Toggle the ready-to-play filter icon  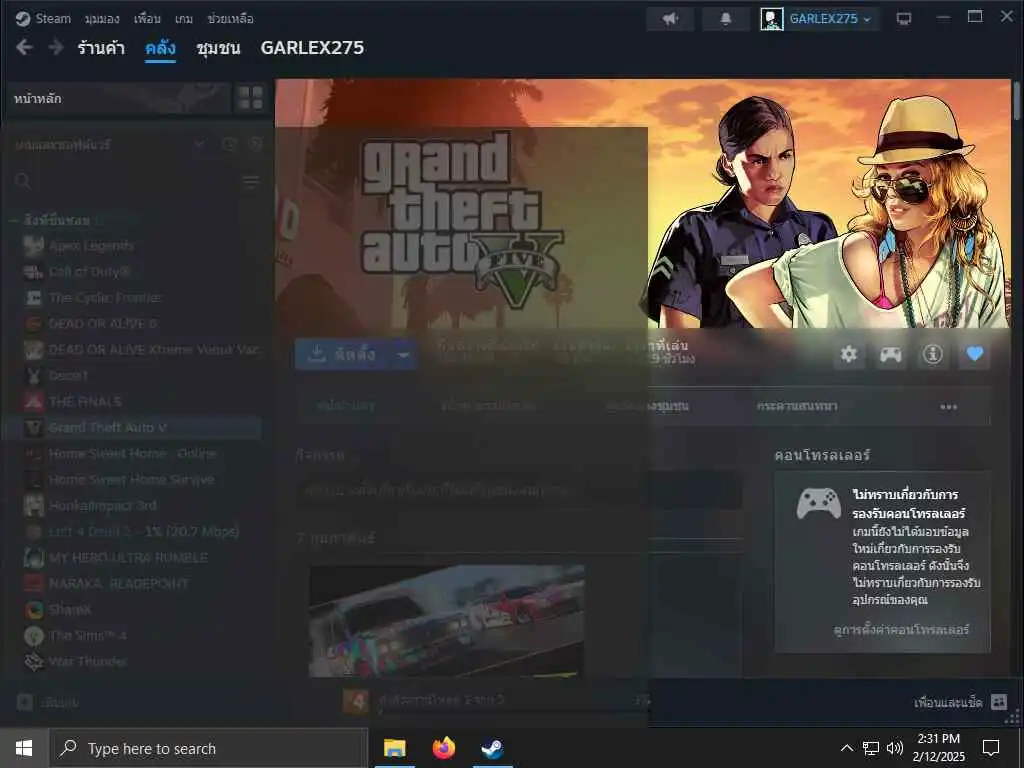[x=255, y=144]
